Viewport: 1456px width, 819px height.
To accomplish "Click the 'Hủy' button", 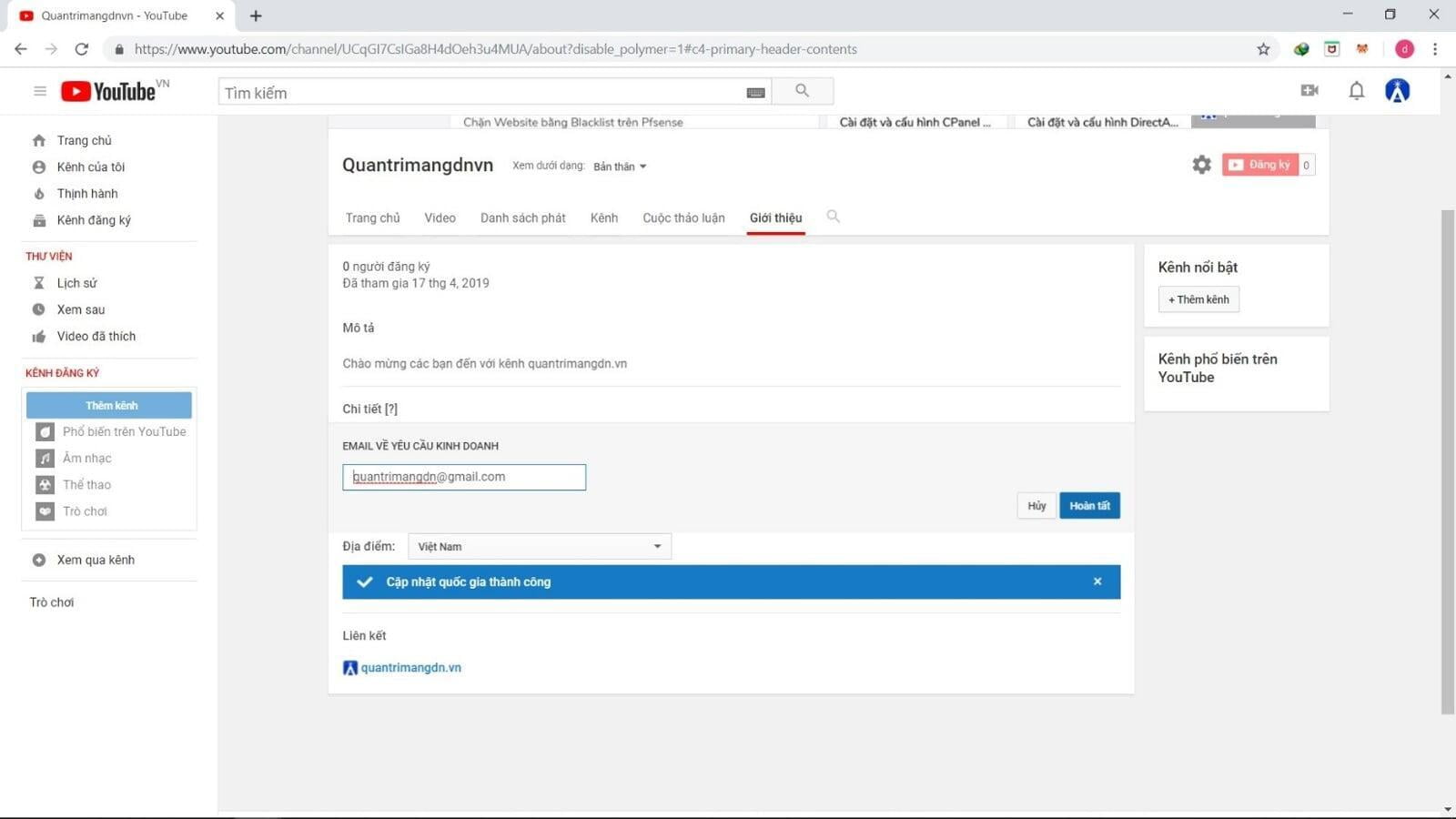I will tap(1036, 506).
